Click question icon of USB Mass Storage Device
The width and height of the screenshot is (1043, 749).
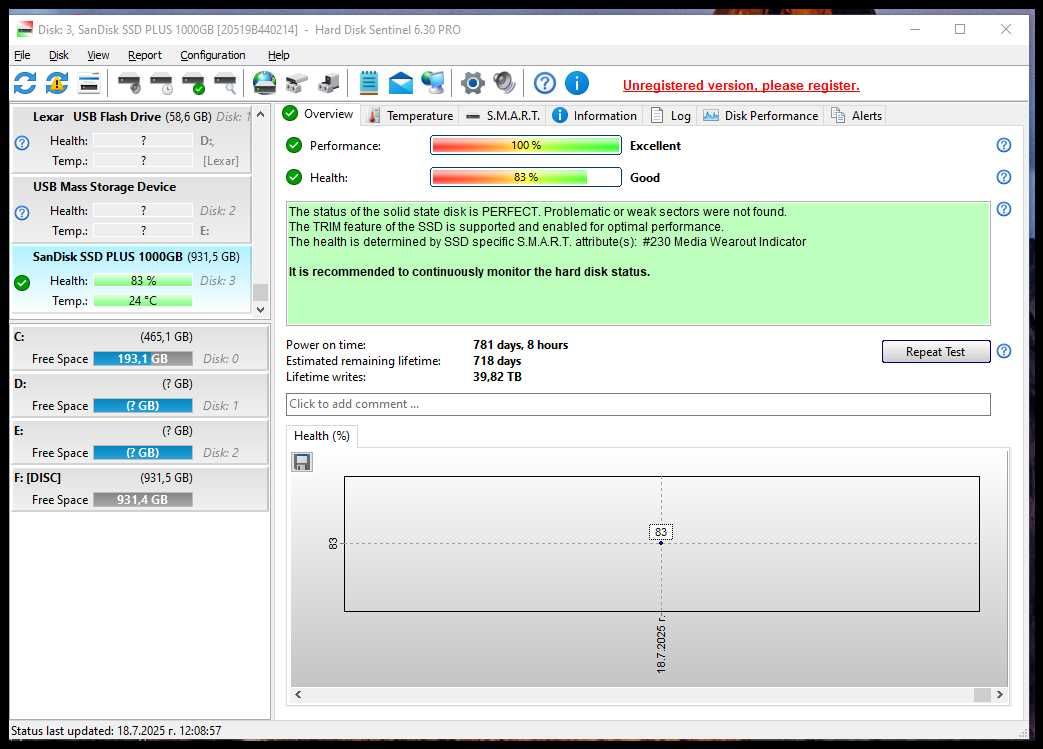pyautogui.click(x=22, y=212)
